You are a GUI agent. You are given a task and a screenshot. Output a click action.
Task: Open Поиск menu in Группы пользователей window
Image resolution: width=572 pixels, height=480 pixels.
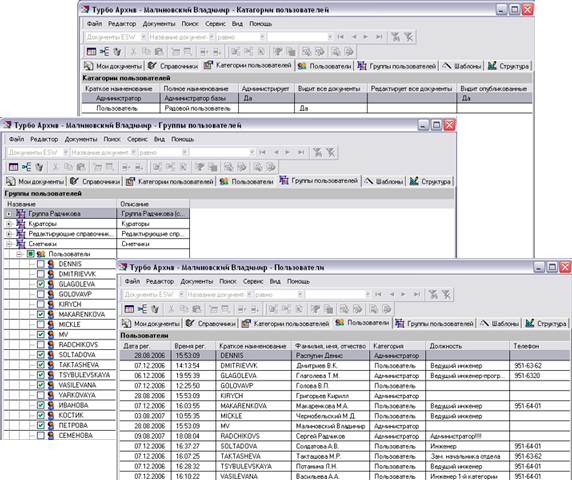112,139
